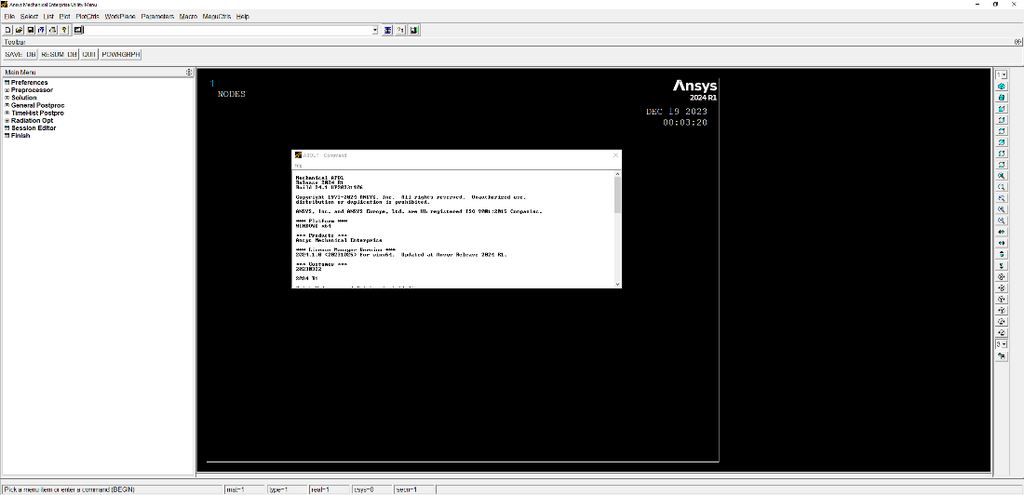Open Preferences in the Main Menu

click(29, 83)
